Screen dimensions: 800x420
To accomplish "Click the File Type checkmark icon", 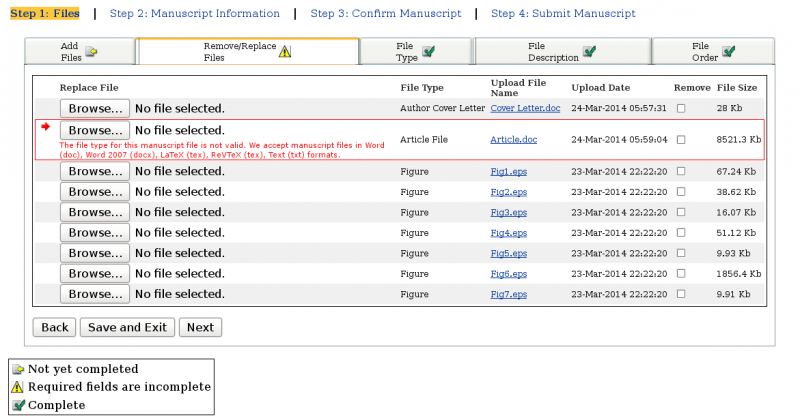I will [428, 52].
